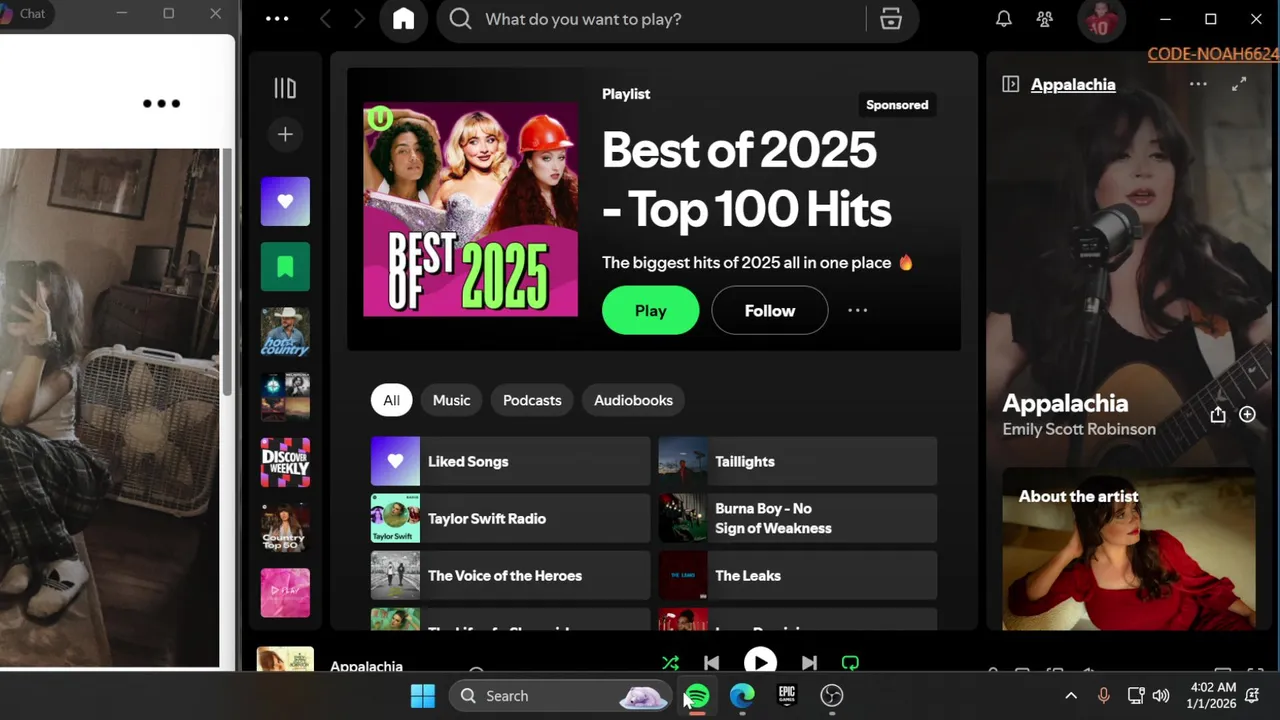Open the notifications bell
1280x720 pixels.
1003,19
